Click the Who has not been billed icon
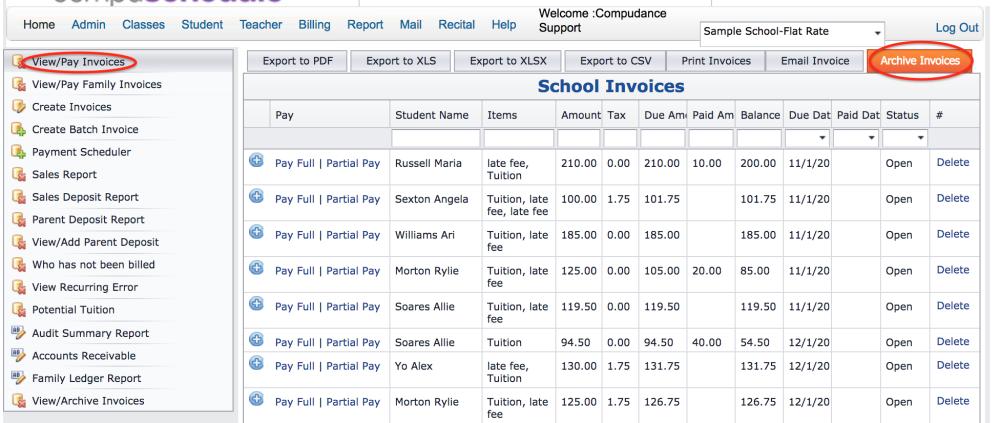This screenshot has width=1000, height=423. [18, 264]
